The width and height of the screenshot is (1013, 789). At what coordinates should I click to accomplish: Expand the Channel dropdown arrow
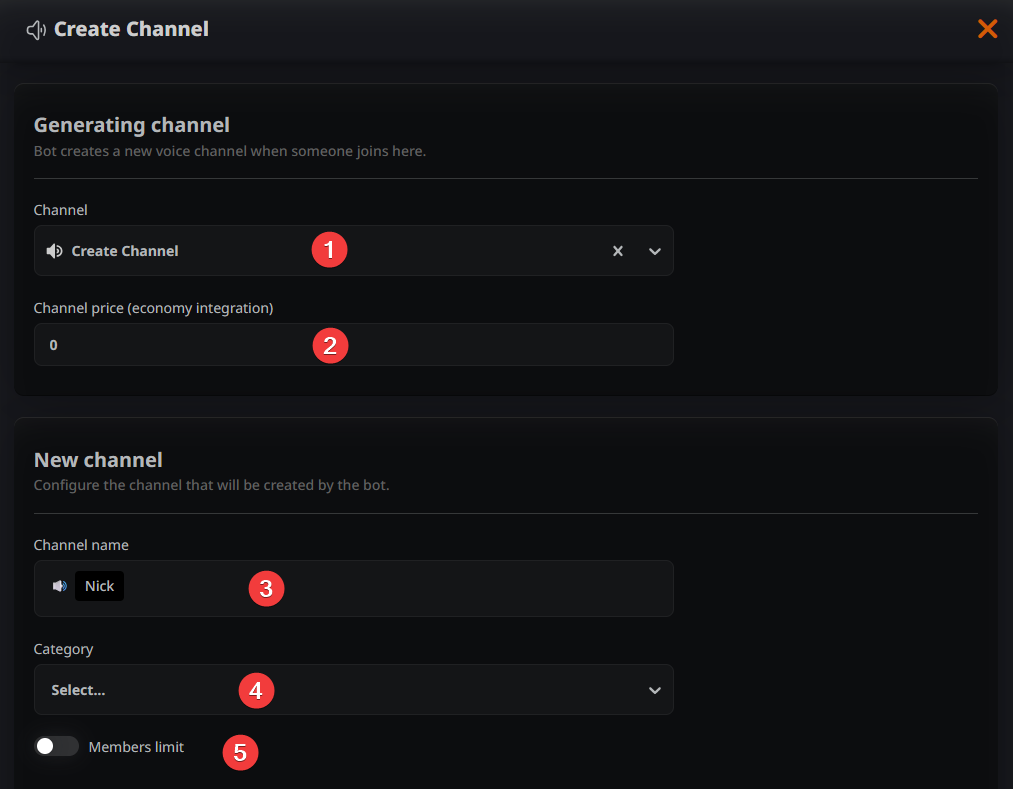(655, 251)
